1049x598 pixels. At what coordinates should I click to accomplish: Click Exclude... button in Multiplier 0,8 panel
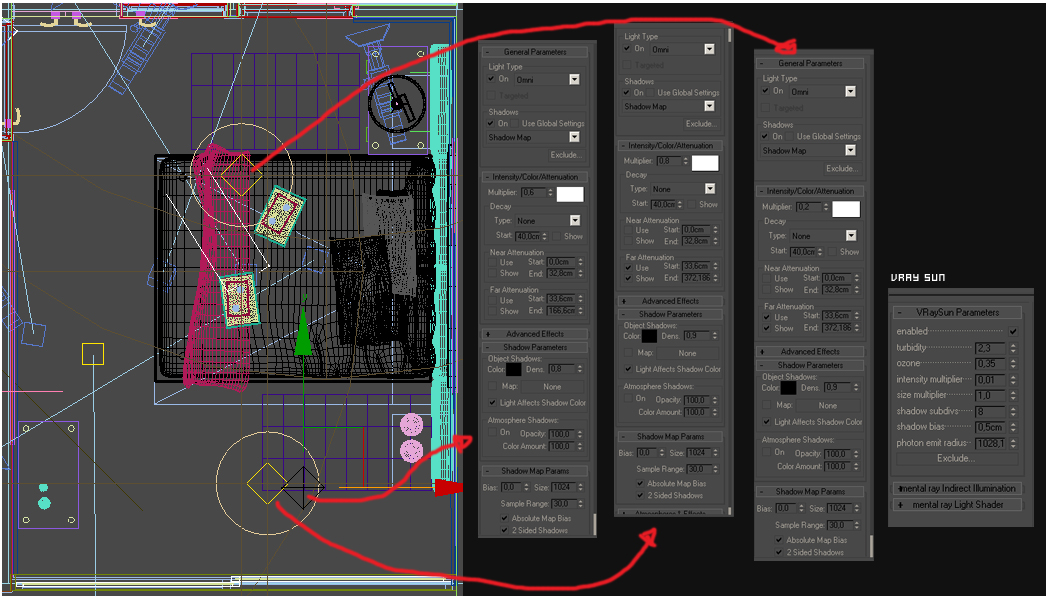(700, 124)
